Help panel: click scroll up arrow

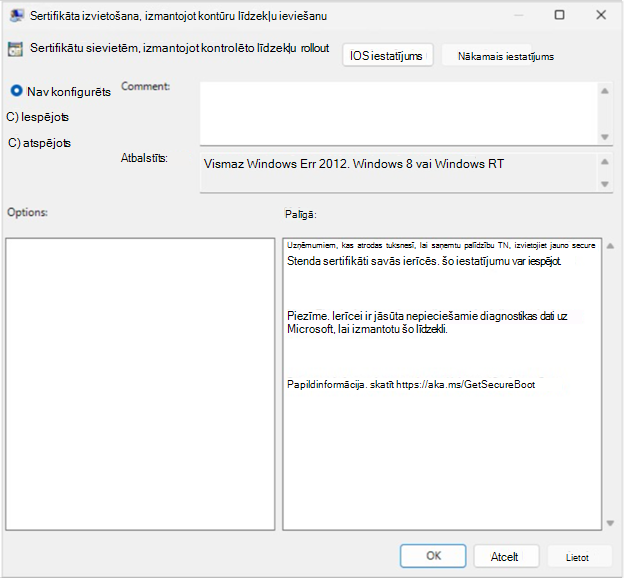610,246
